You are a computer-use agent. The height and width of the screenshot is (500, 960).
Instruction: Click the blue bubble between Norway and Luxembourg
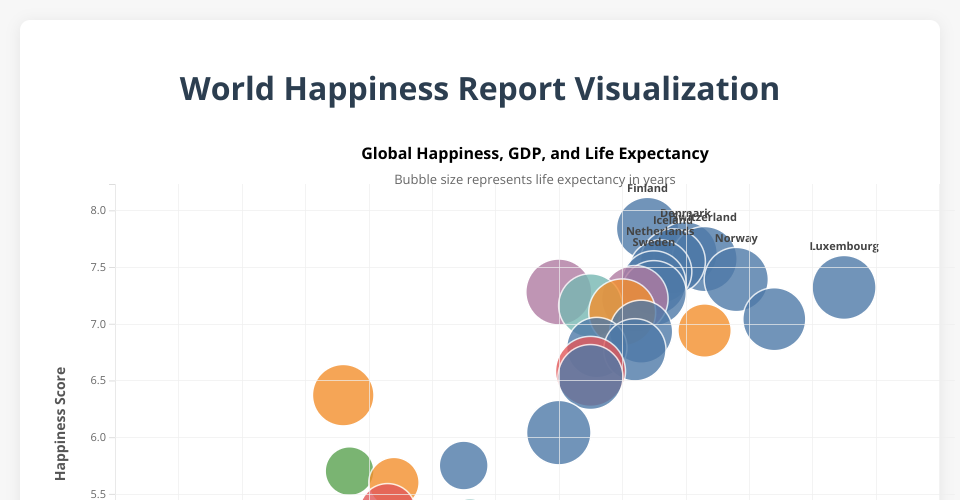775,319
